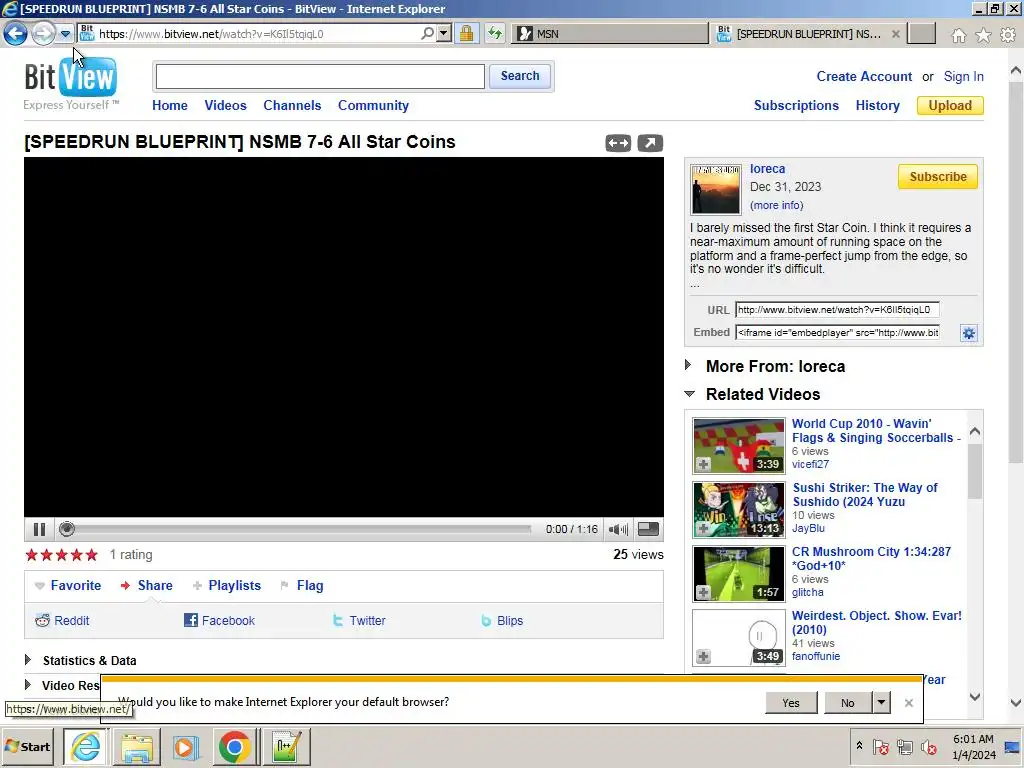Image resolution: width=1024 pixels, height=768 pixels.
Task: Go back with the browser Back arrow
Action: [16, 33]
